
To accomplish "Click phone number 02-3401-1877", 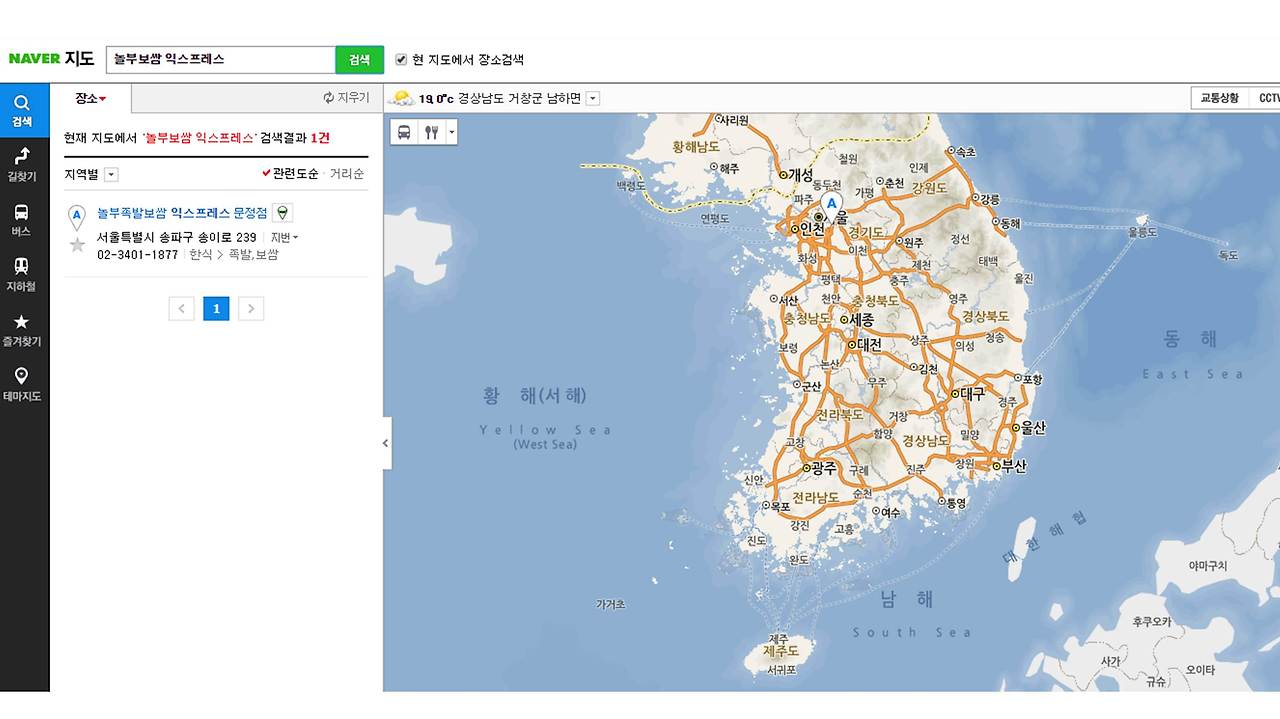I will pyautogui.click(x=137, y=255).
